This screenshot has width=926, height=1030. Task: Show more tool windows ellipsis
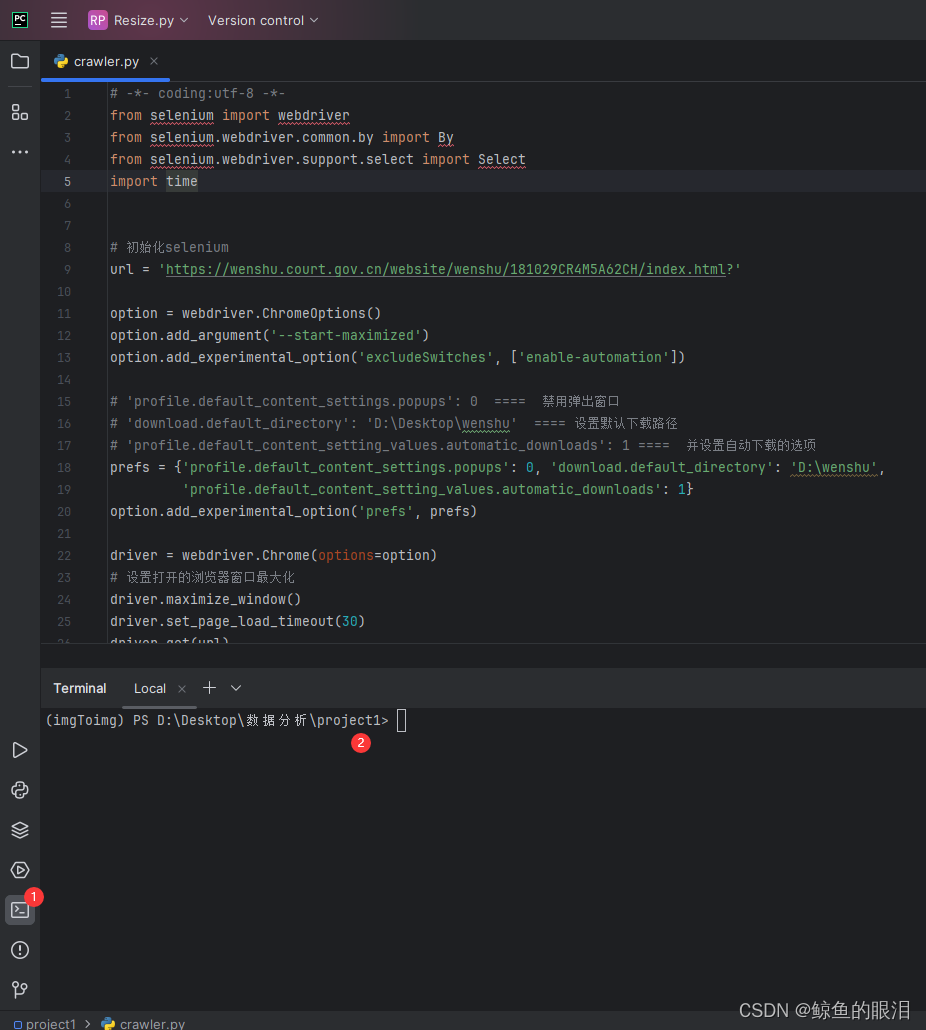point(20,152)
